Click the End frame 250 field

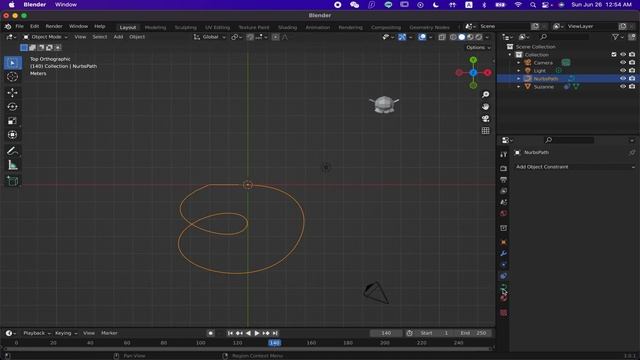tap(474, 333)
